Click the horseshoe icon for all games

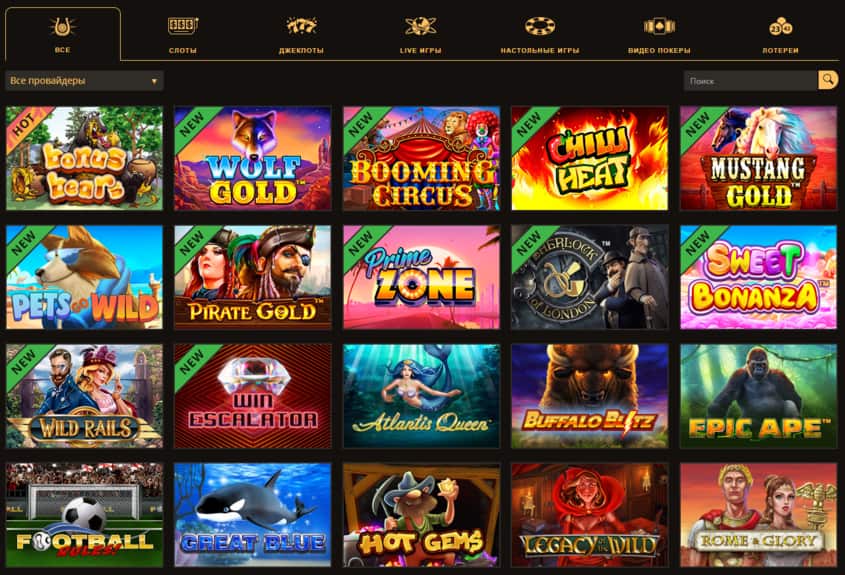(63, 26)
